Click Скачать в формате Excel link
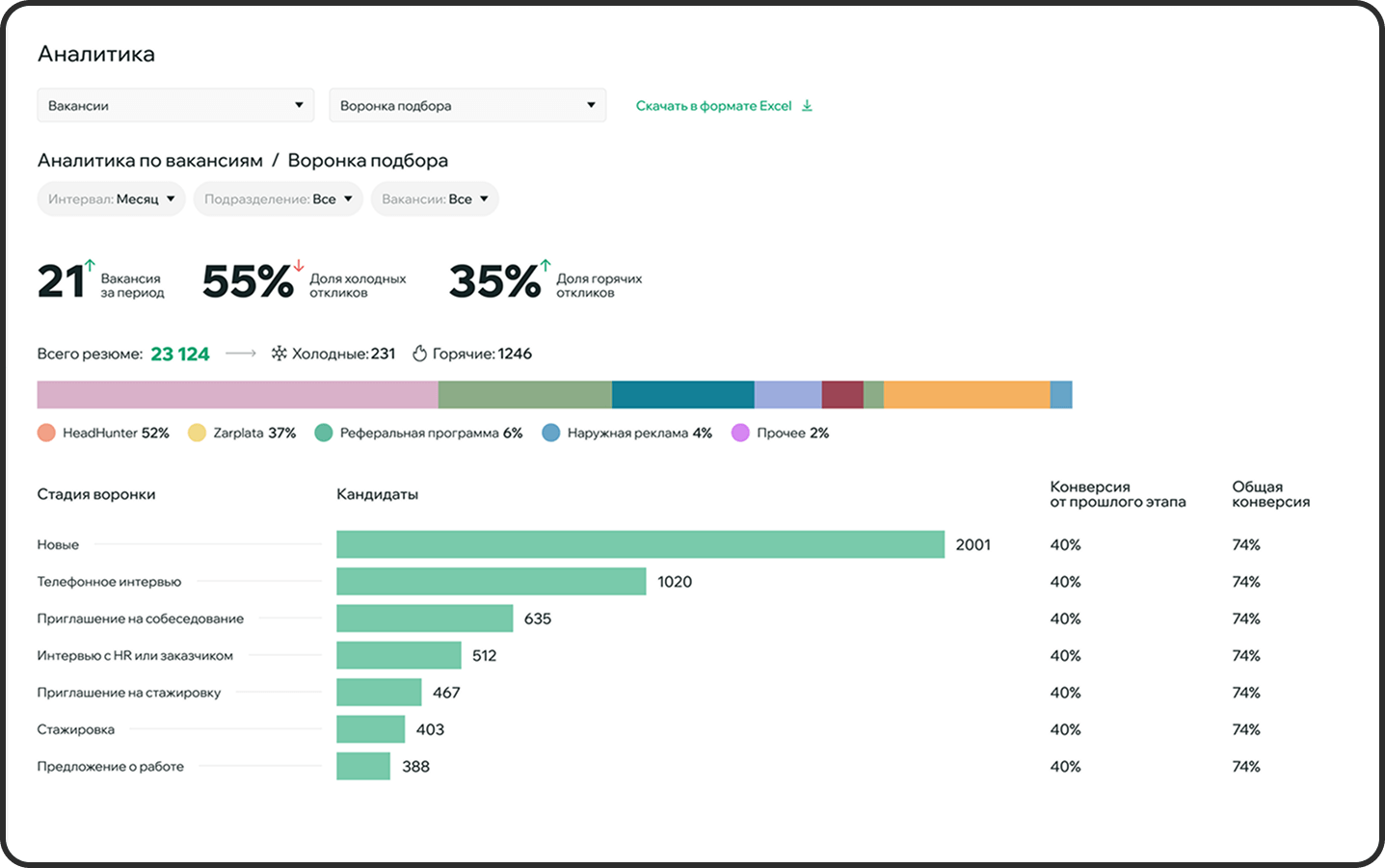The height and width of the screenshot is (868, 1385). [x=713, y=106]
